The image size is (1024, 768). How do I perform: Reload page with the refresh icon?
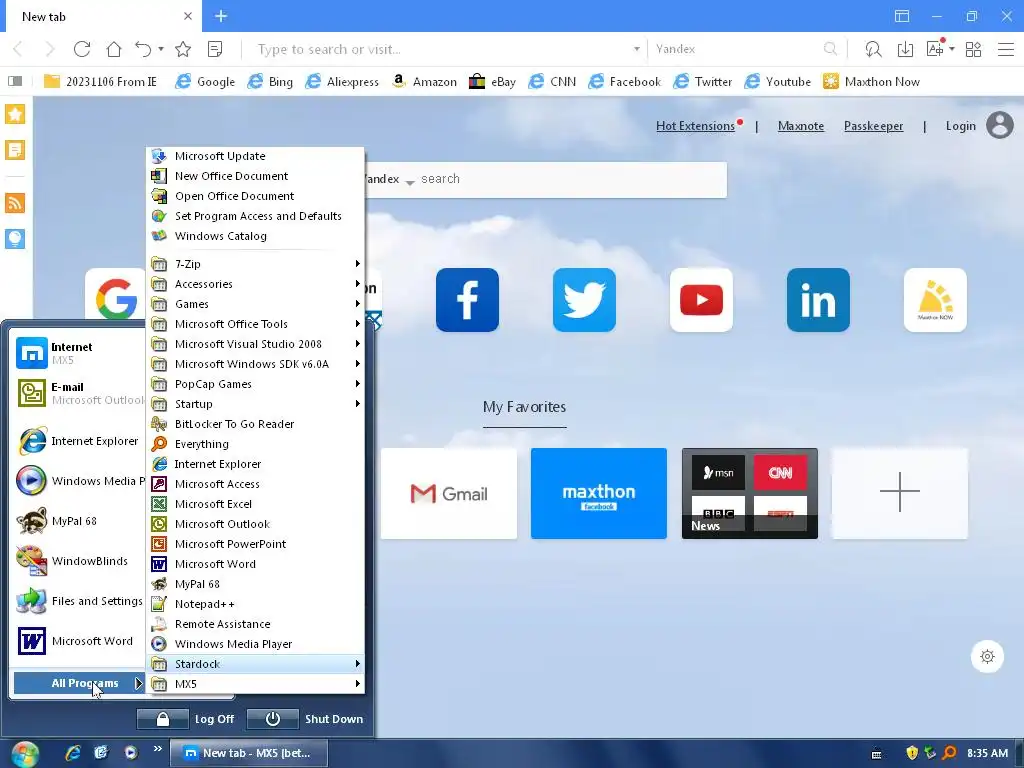pos(82,49)
